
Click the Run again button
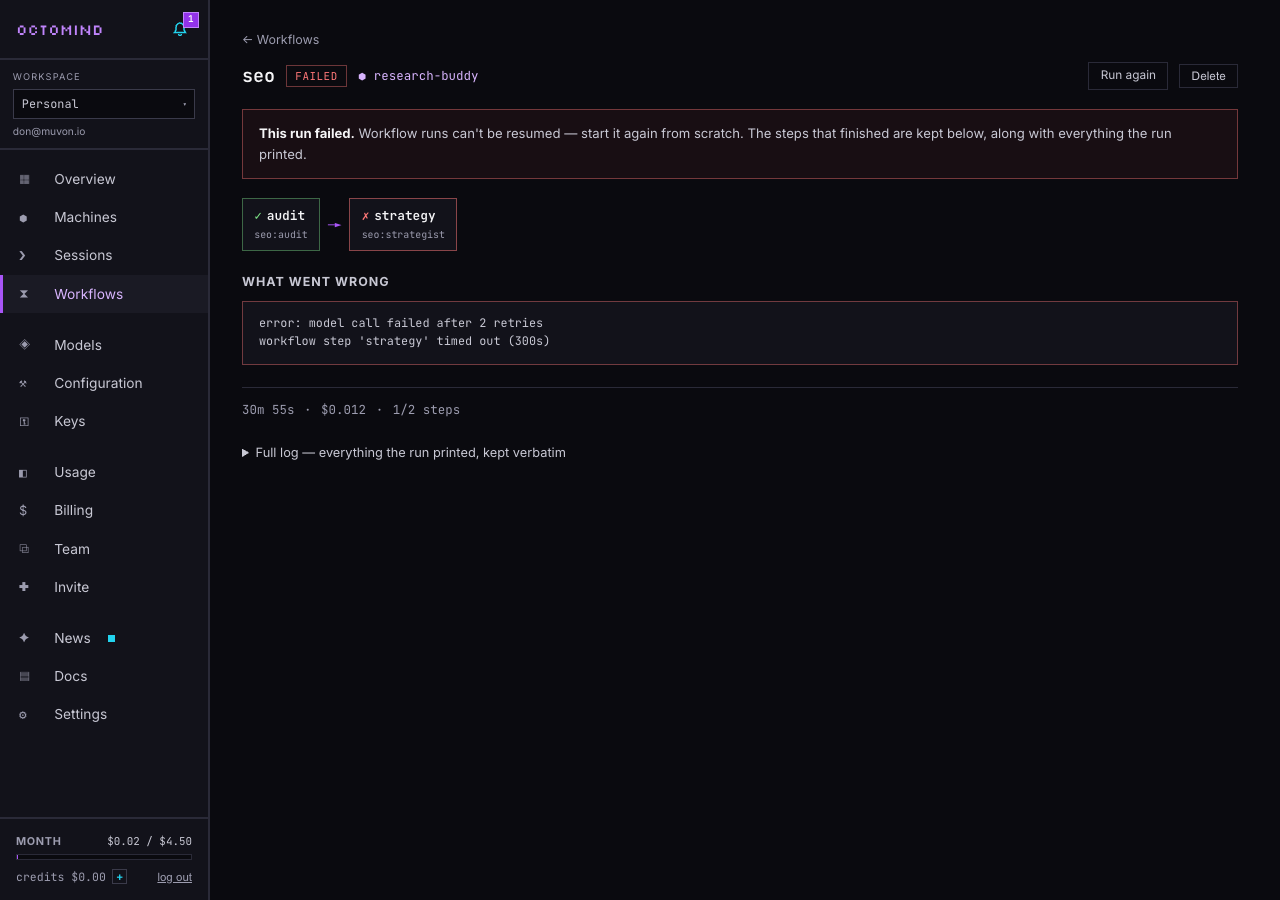pyautogui.click(x=1128, y=76)
